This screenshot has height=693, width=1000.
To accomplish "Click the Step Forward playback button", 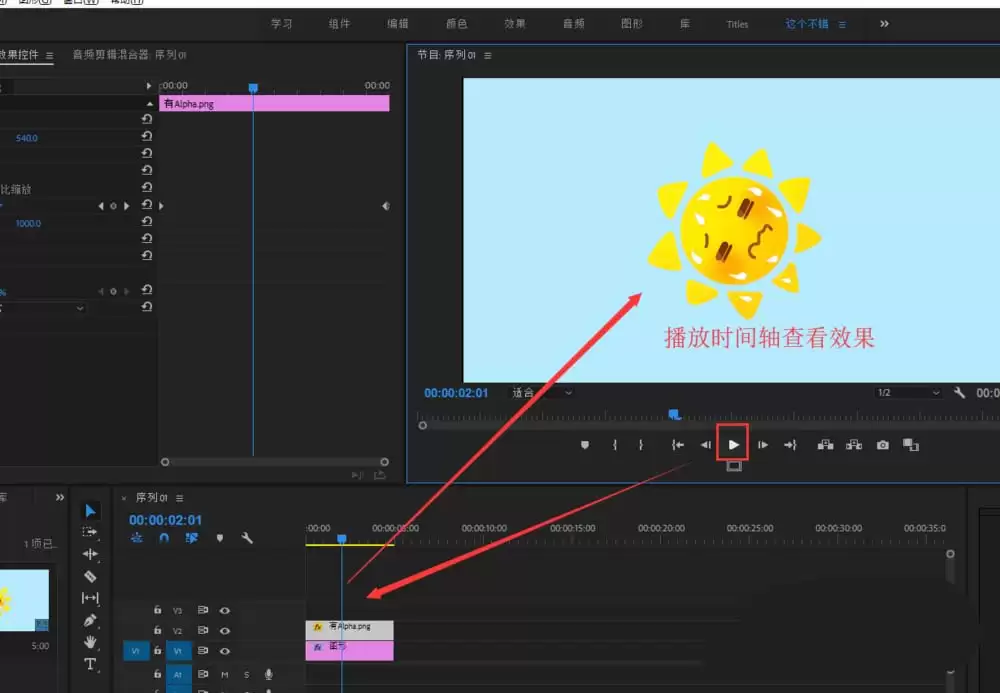I will (762, 444).
